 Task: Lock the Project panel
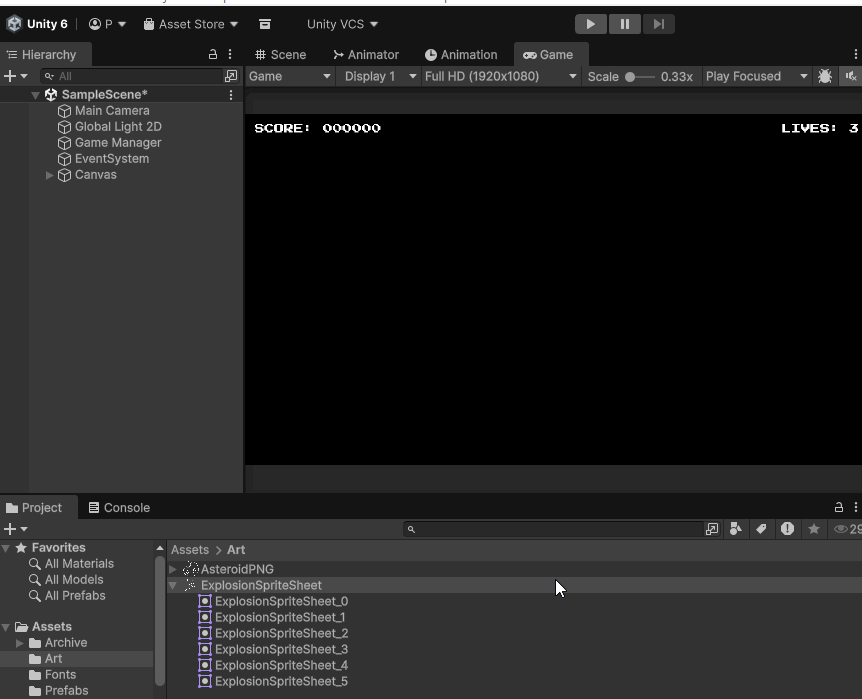pos(839,507)
